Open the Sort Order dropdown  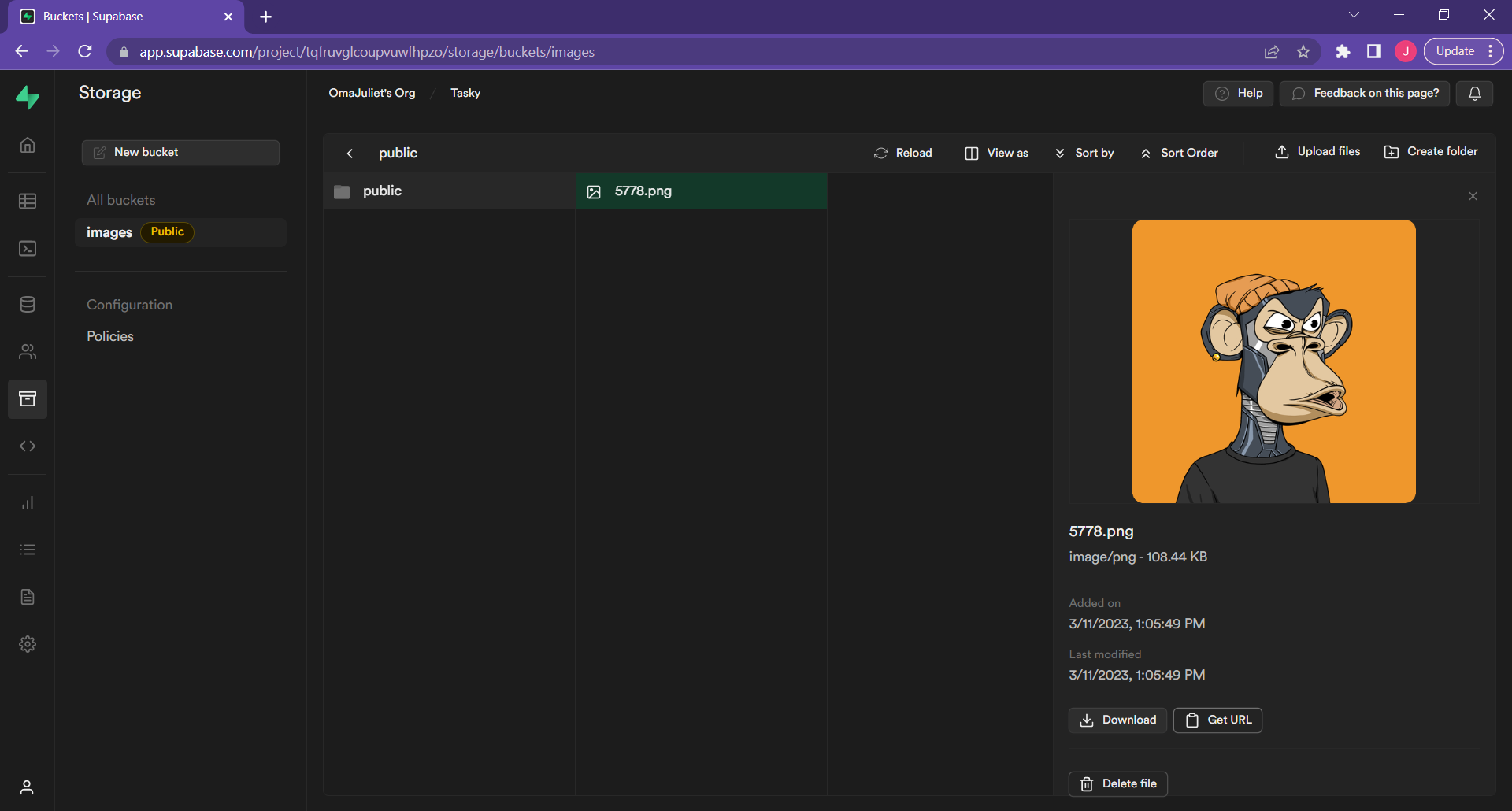(x=1179, y=153)
